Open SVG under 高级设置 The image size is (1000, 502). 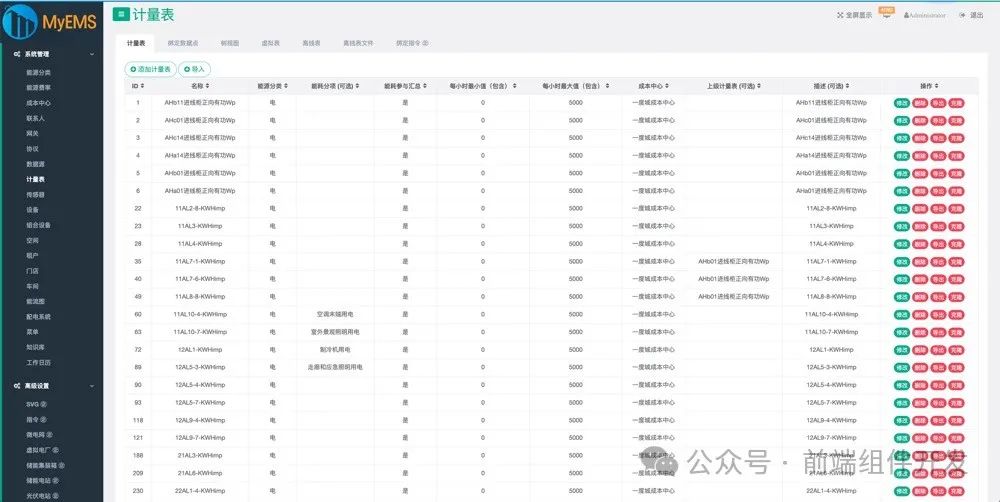(36, 404)
